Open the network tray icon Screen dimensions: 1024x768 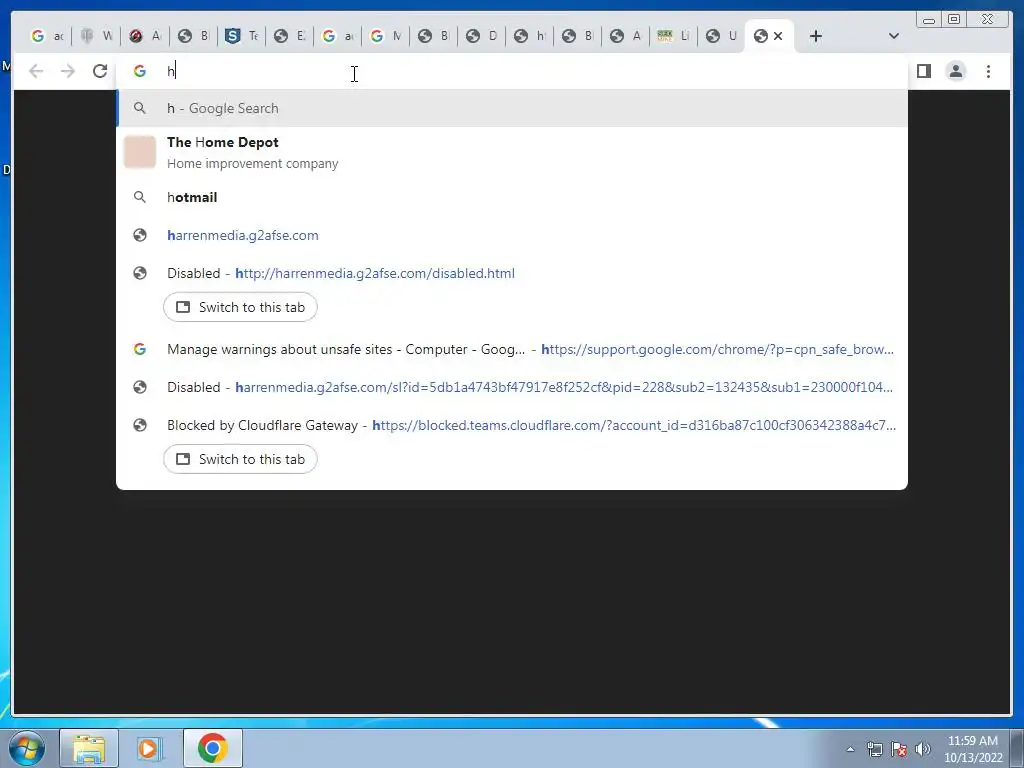click(x=874, y=749)
